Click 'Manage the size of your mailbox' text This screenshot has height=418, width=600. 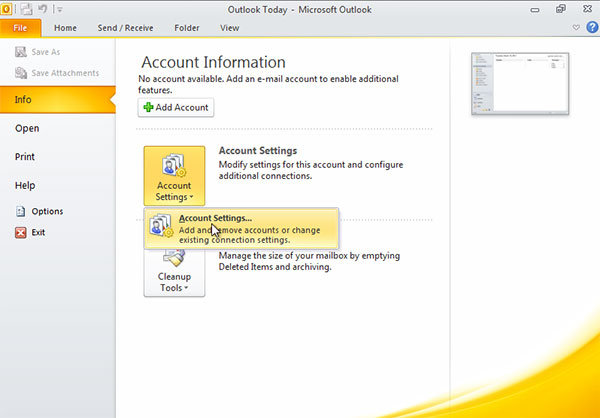[x=309, y=261]
